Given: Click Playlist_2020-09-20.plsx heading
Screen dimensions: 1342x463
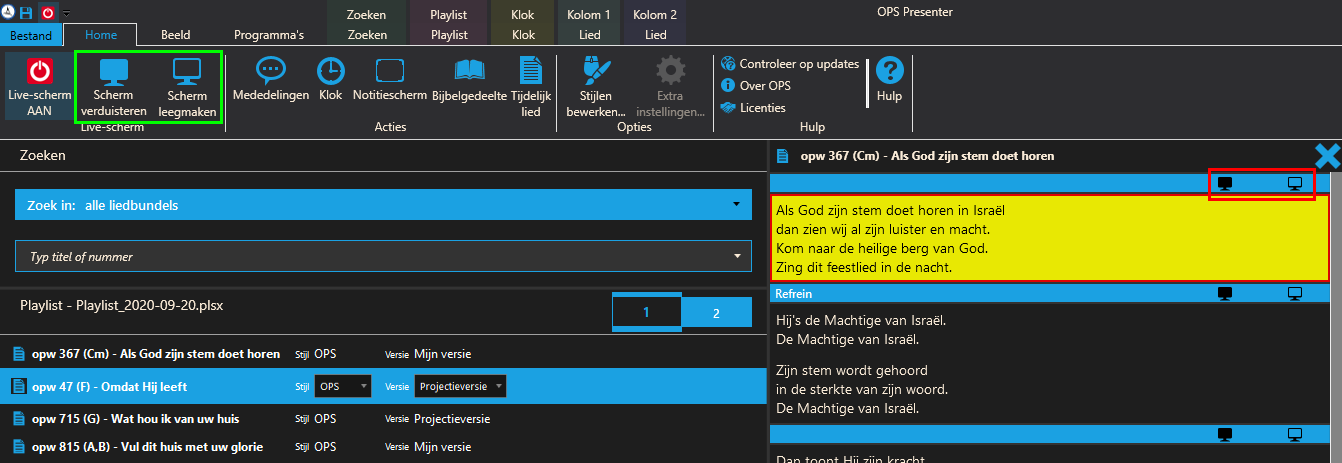Looking at the screenshot, I should 121,305.
